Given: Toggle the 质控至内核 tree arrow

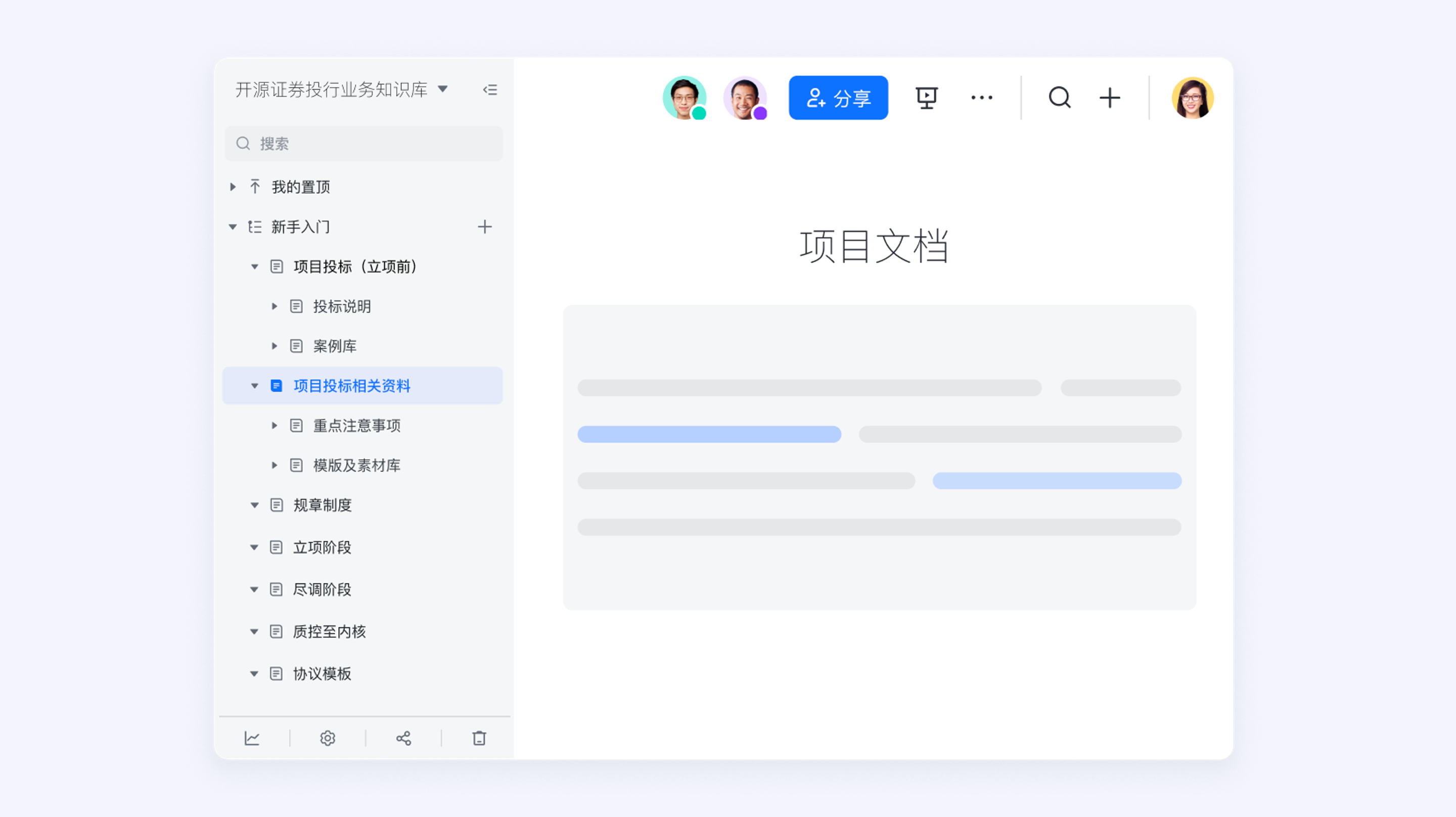Looking at the screenshot, I should tap(254, 631).
